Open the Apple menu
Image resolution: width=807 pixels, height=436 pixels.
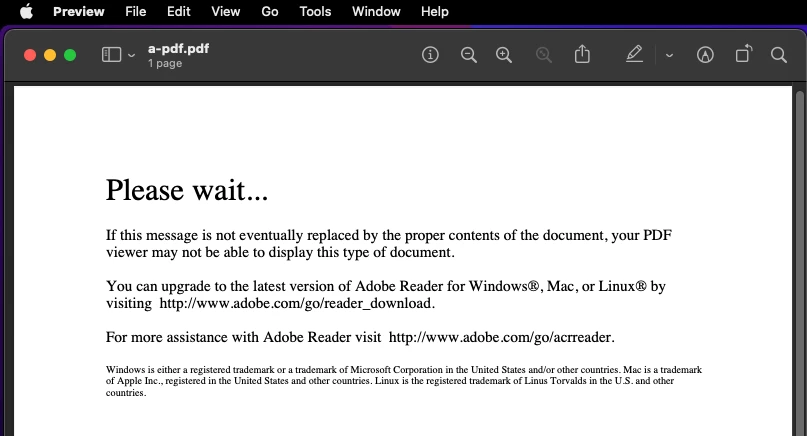pyautogui.click(x=26, y=11)
